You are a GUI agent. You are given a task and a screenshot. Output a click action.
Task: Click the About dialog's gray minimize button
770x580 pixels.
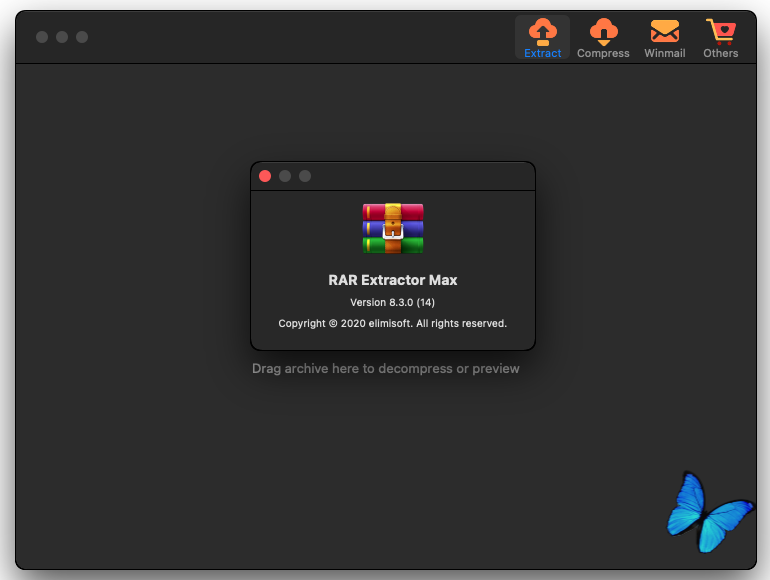285,176
